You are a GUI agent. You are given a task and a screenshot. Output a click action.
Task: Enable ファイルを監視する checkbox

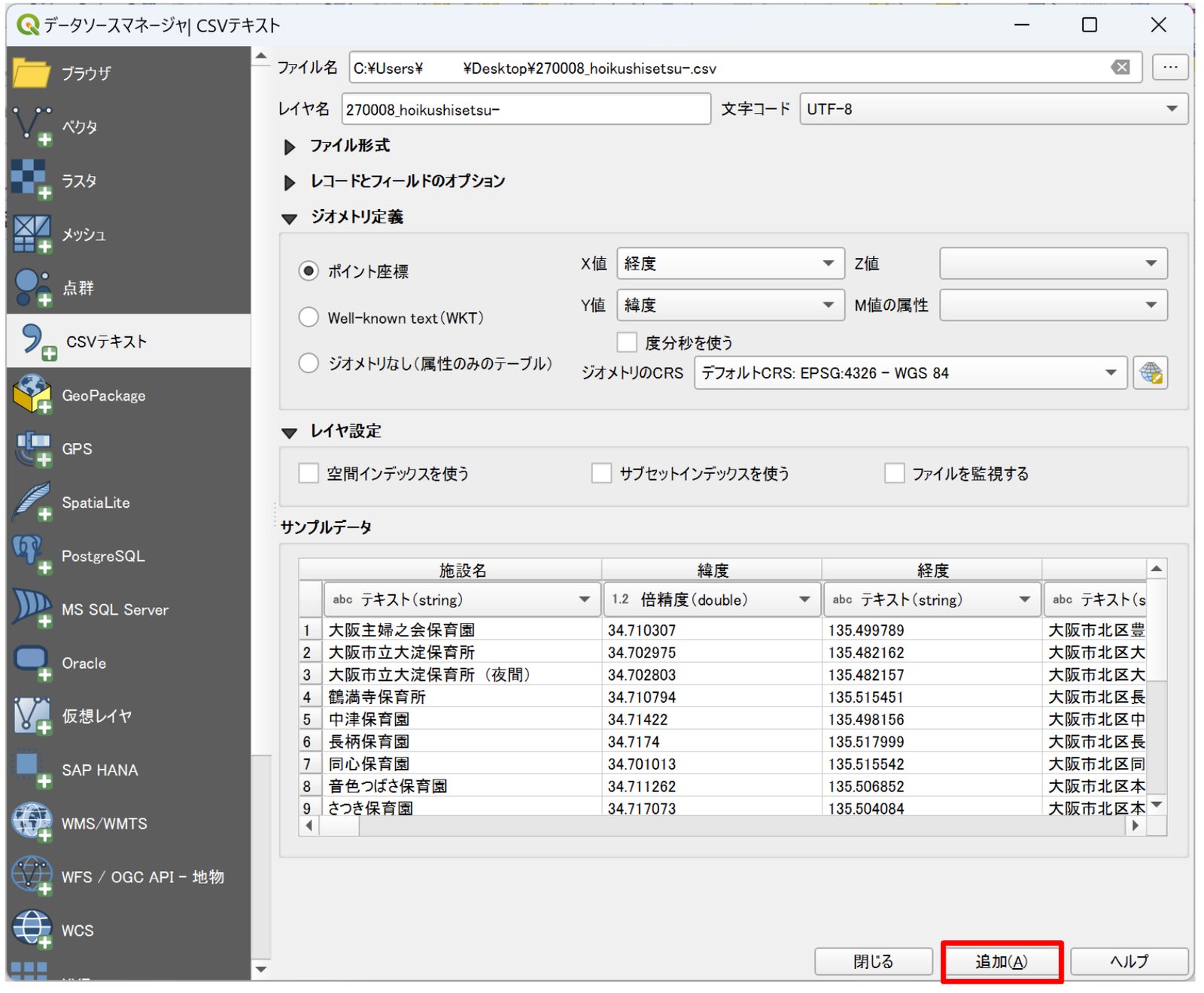(x=894, y=473)
